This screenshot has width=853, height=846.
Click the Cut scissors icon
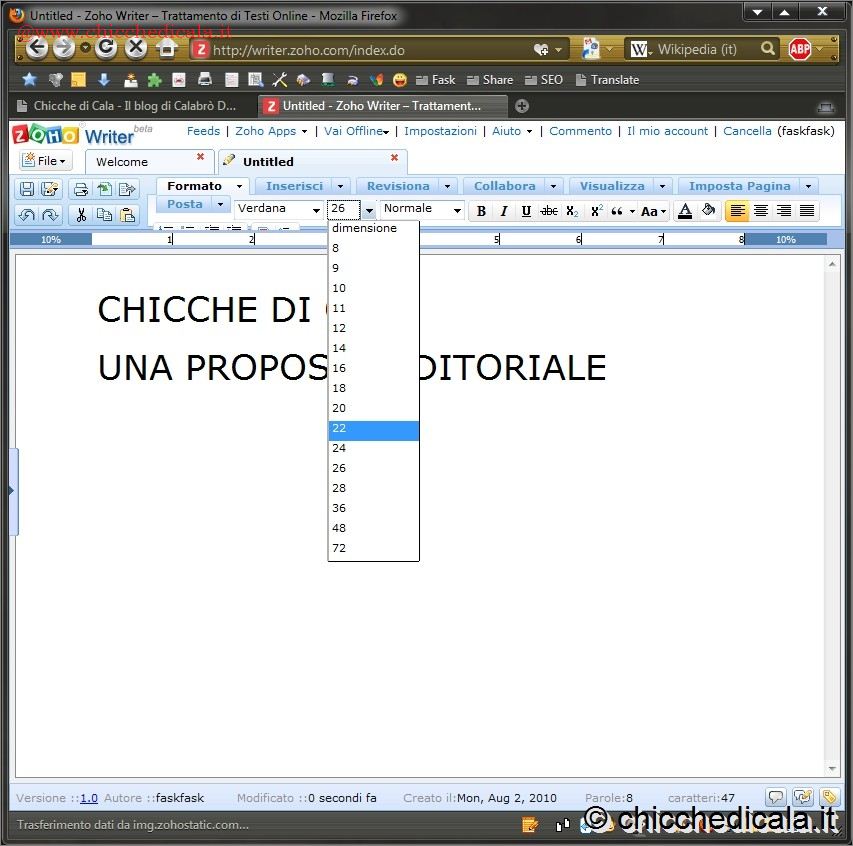click(81, 215)
